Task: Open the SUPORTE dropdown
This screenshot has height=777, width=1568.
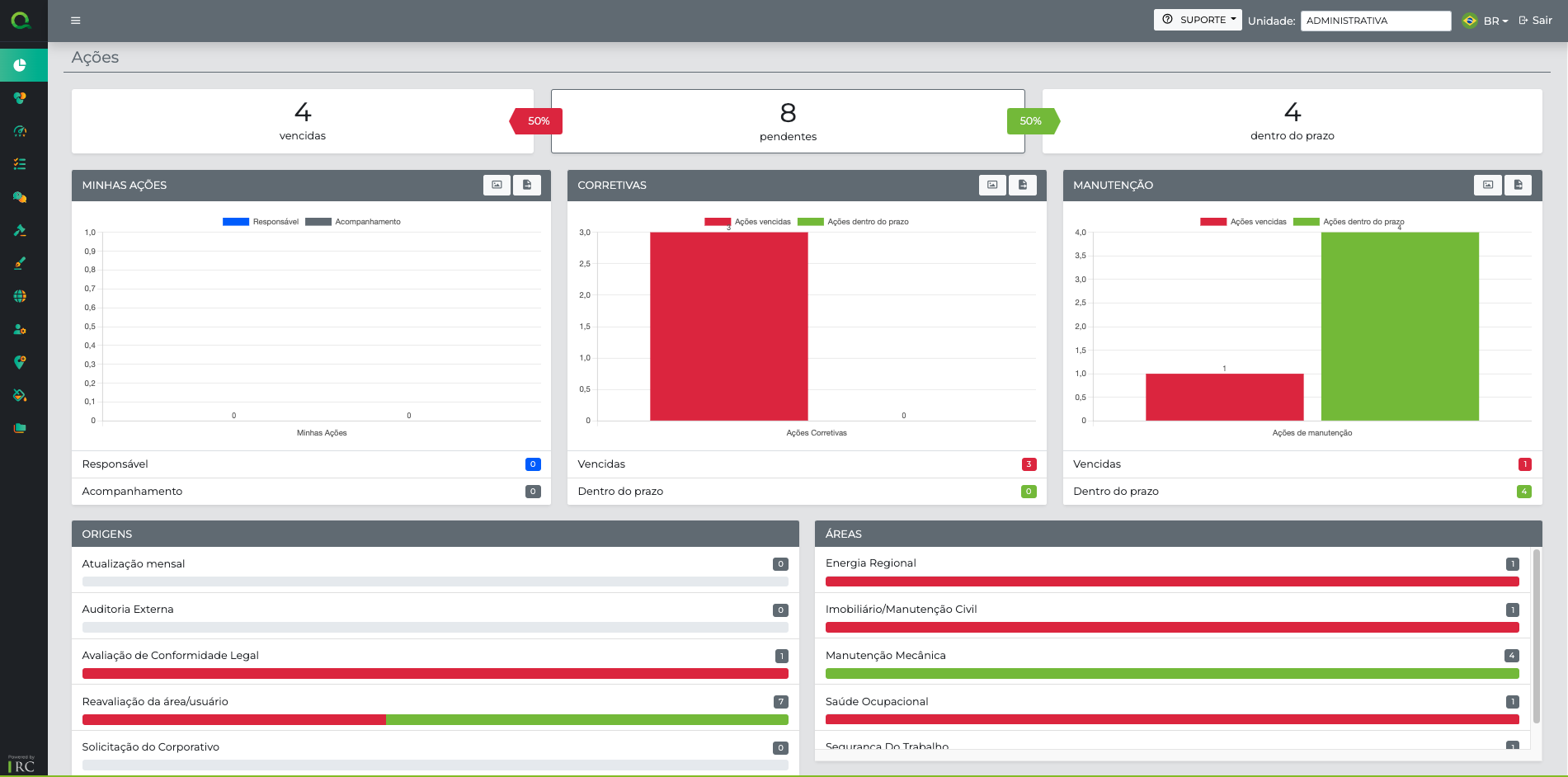Action: 1197,20
